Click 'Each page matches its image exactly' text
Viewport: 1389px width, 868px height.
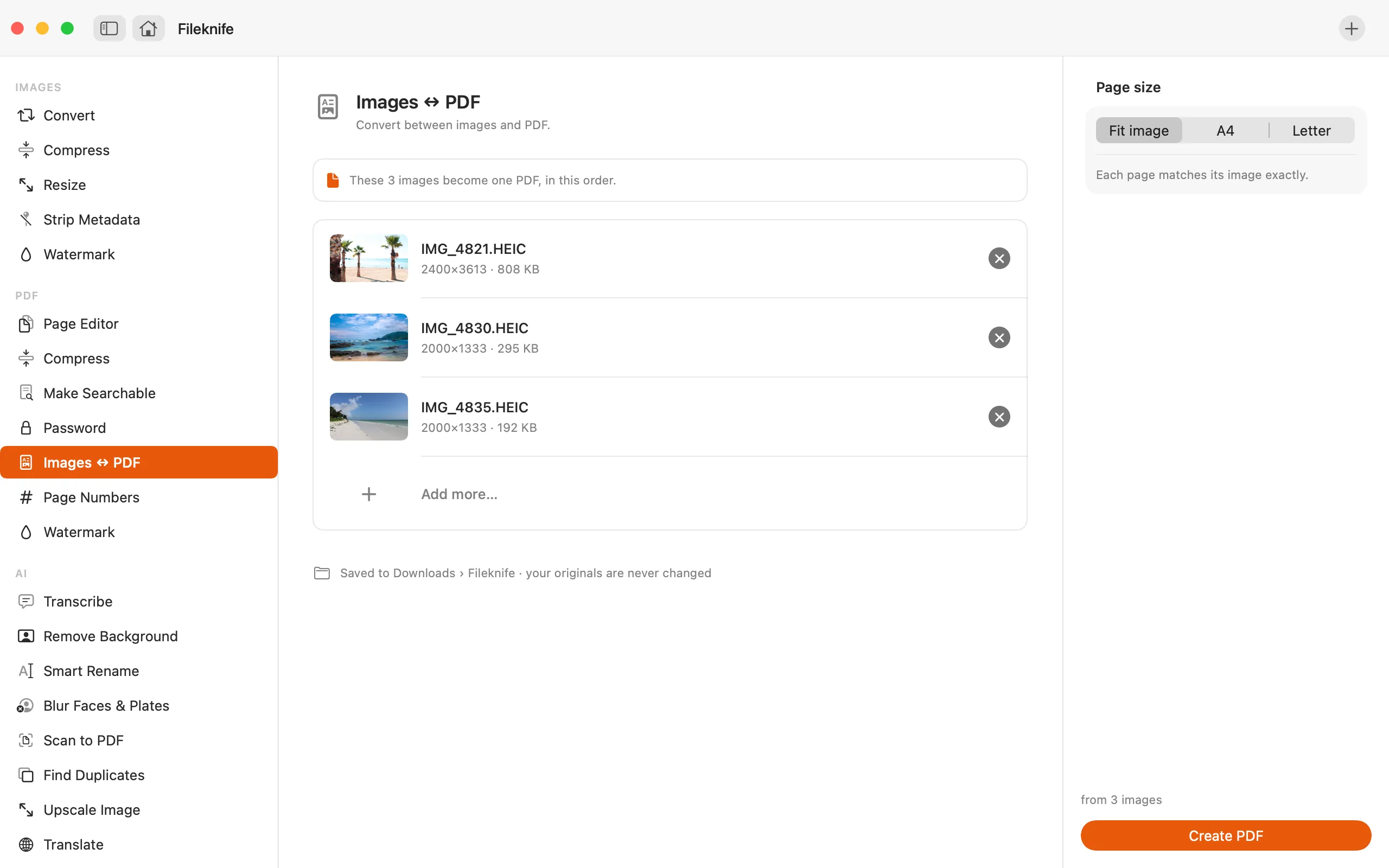[x=1202, y=175]
